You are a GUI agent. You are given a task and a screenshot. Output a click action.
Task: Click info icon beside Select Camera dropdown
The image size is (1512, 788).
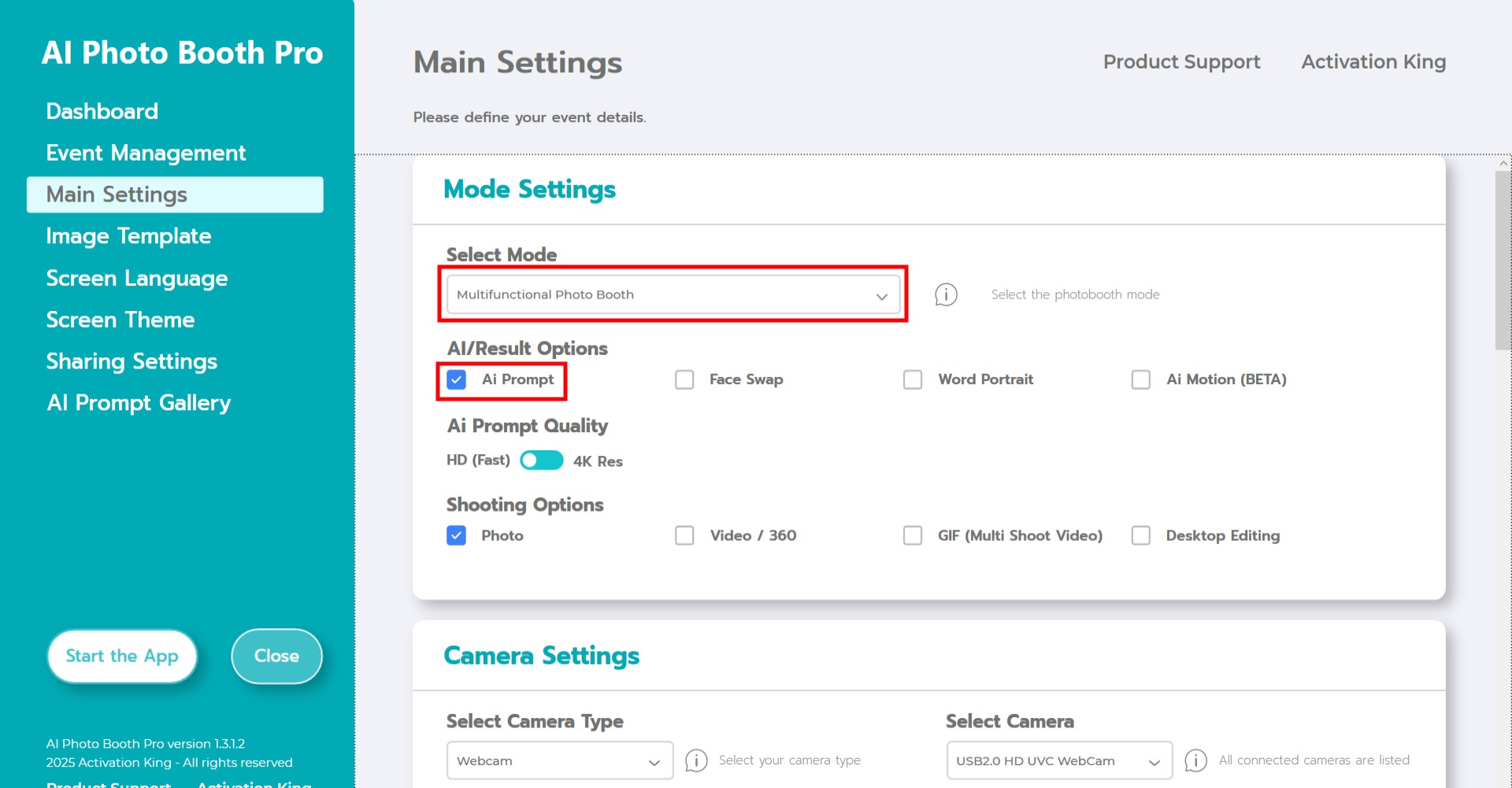pyautogui.click(x=1195, y=760)
